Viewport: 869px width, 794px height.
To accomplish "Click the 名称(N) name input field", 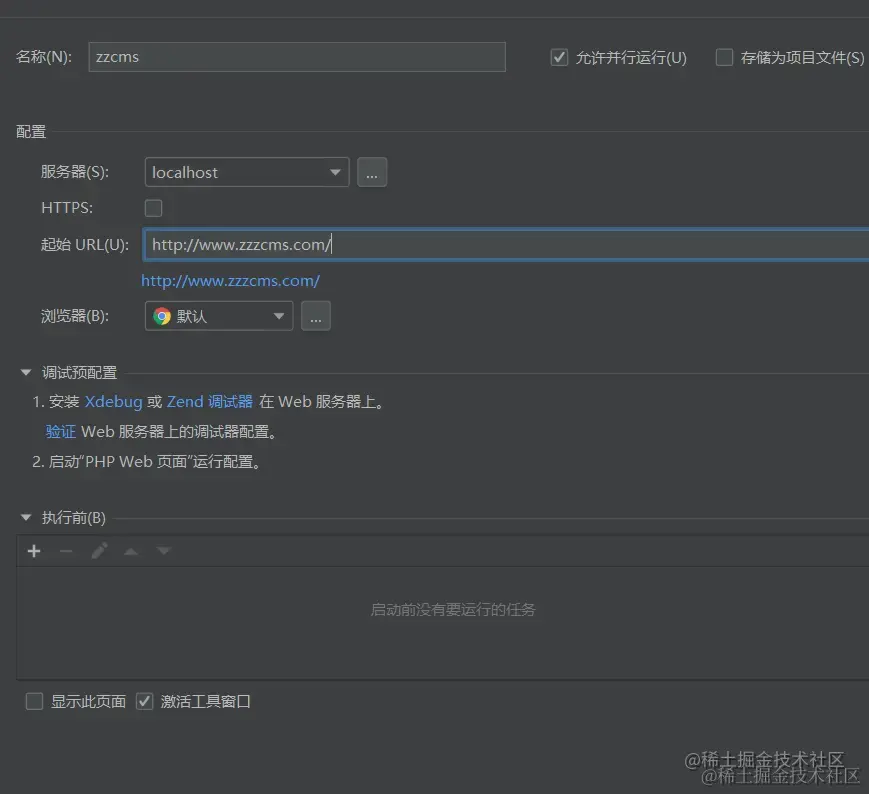I will (x=297, y=57).
